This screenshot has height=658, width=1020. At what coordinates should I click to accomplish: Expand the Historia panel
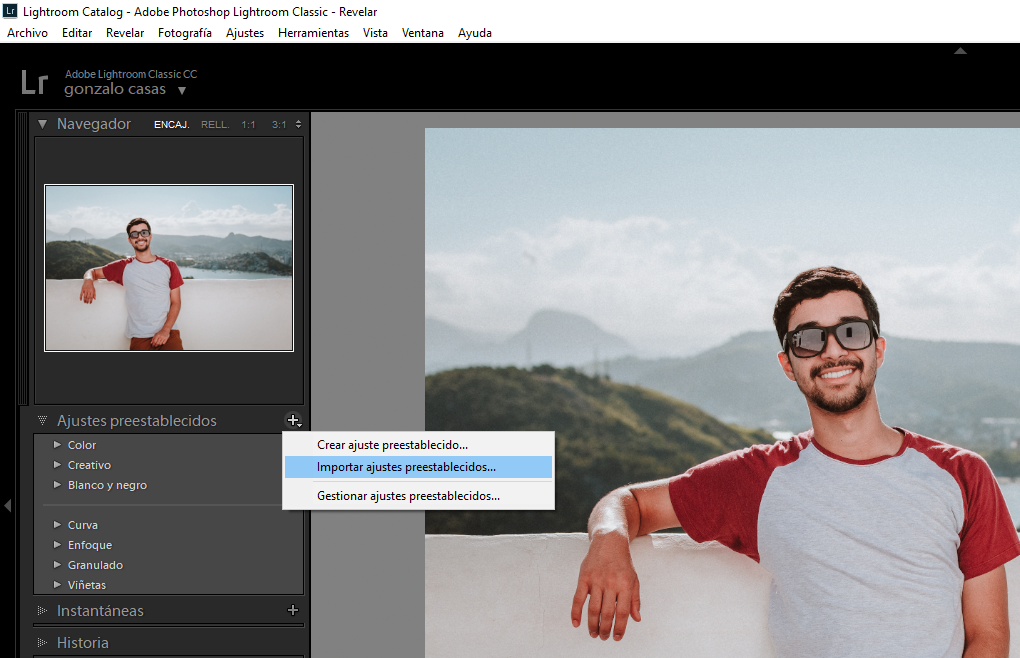[43, 642]
